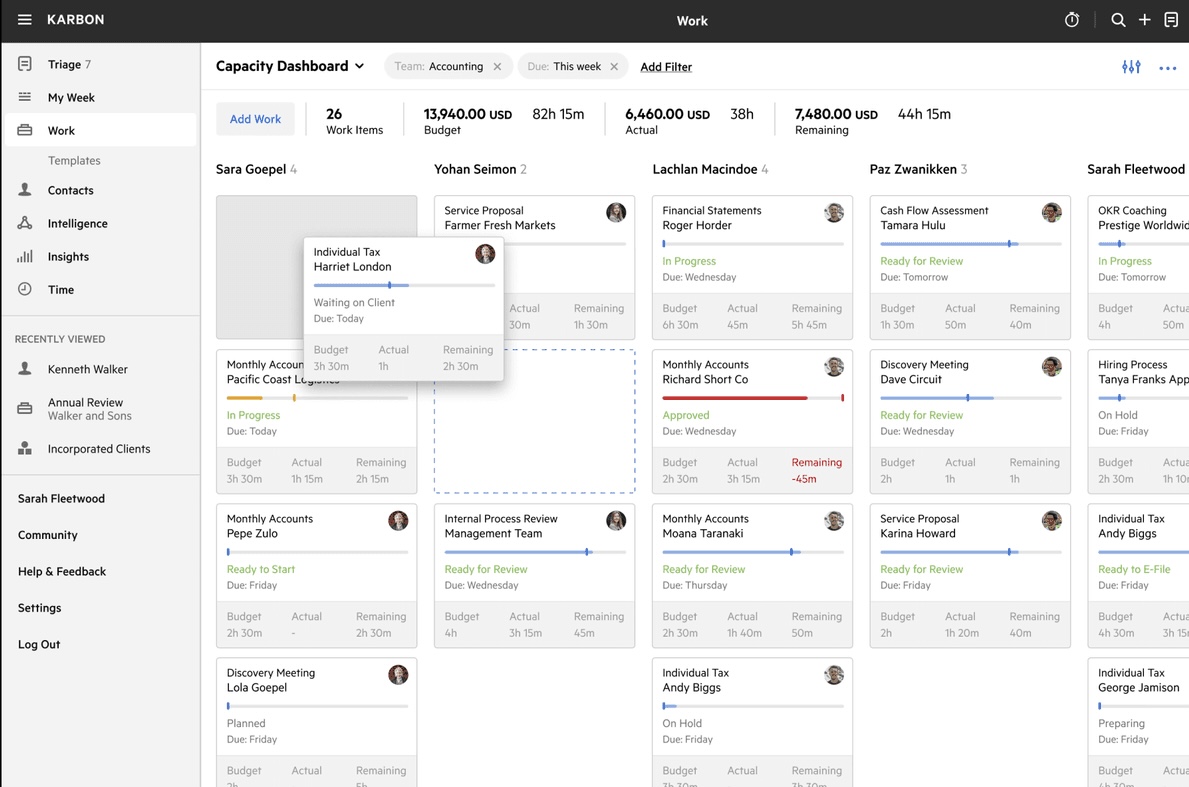The width and height of the screenshot is (1189, 787).
Task: Click Log Out at the bottom sidebar
Action: pyautogui.click(x=38, y=644)
